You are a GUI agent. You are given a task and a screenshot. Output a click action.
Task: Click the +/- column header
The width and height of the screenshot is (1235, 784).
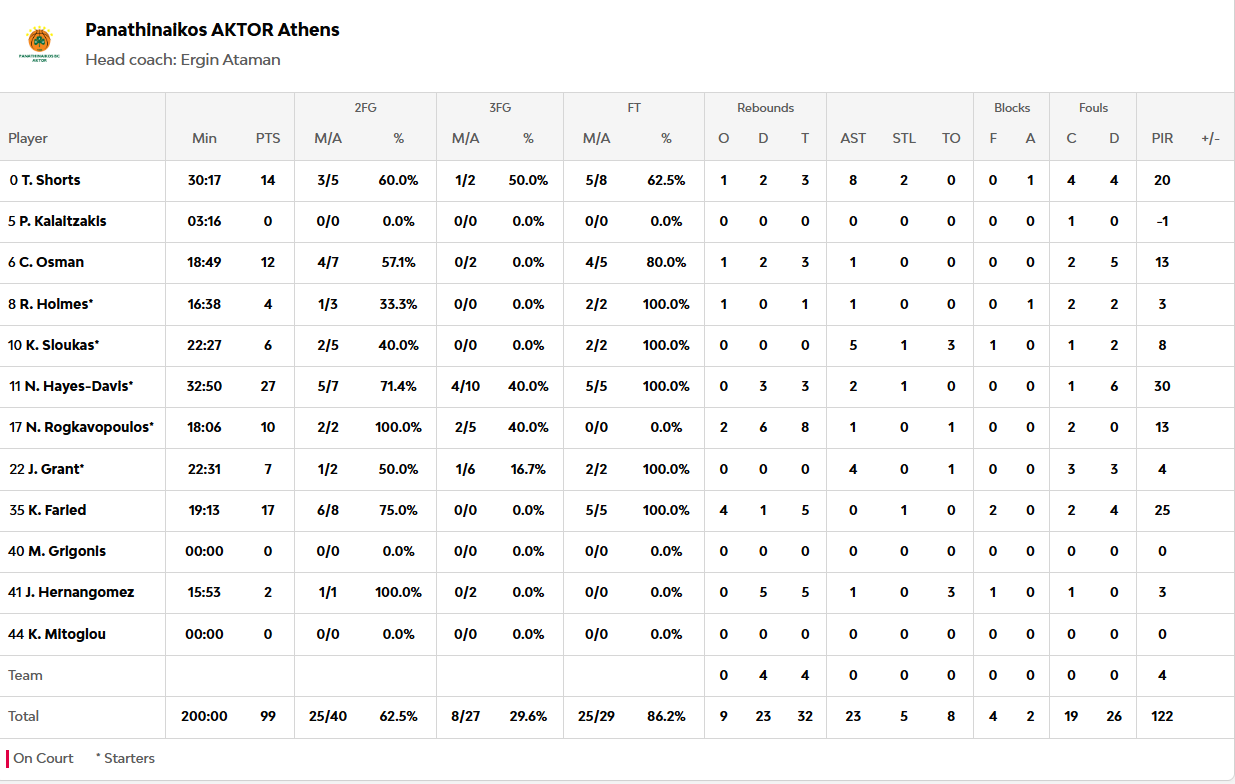[1210, 138]
